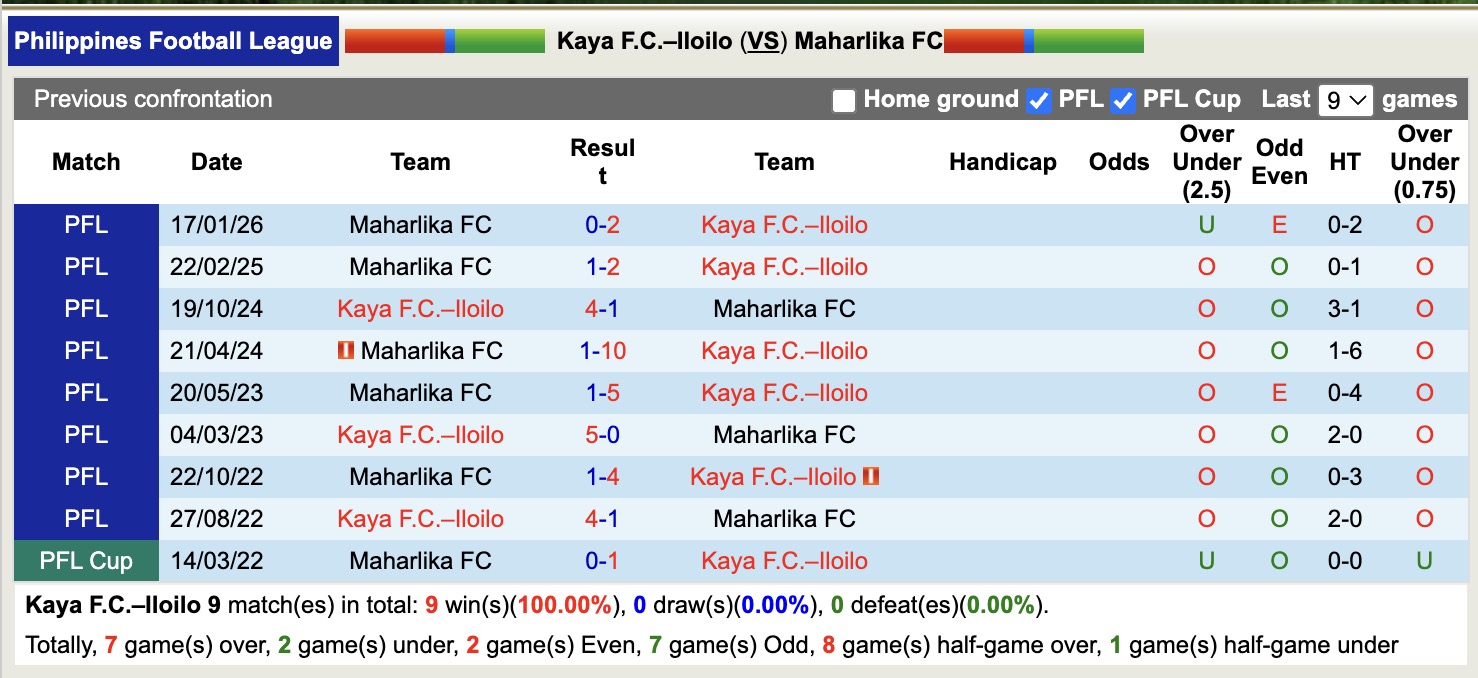
Task: Click the Philippines Football League title tab
Action: tap(173, 41)
